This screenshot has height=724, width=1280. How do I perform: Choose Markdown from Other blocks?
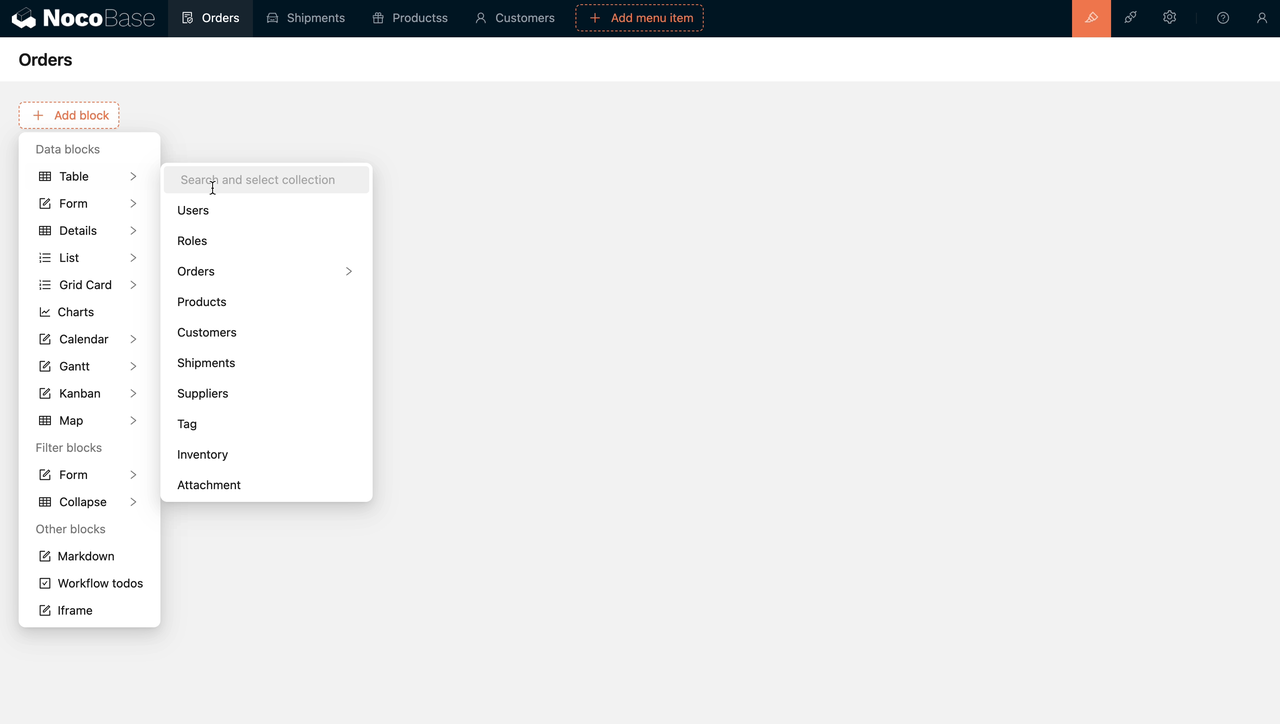(89, 556)
